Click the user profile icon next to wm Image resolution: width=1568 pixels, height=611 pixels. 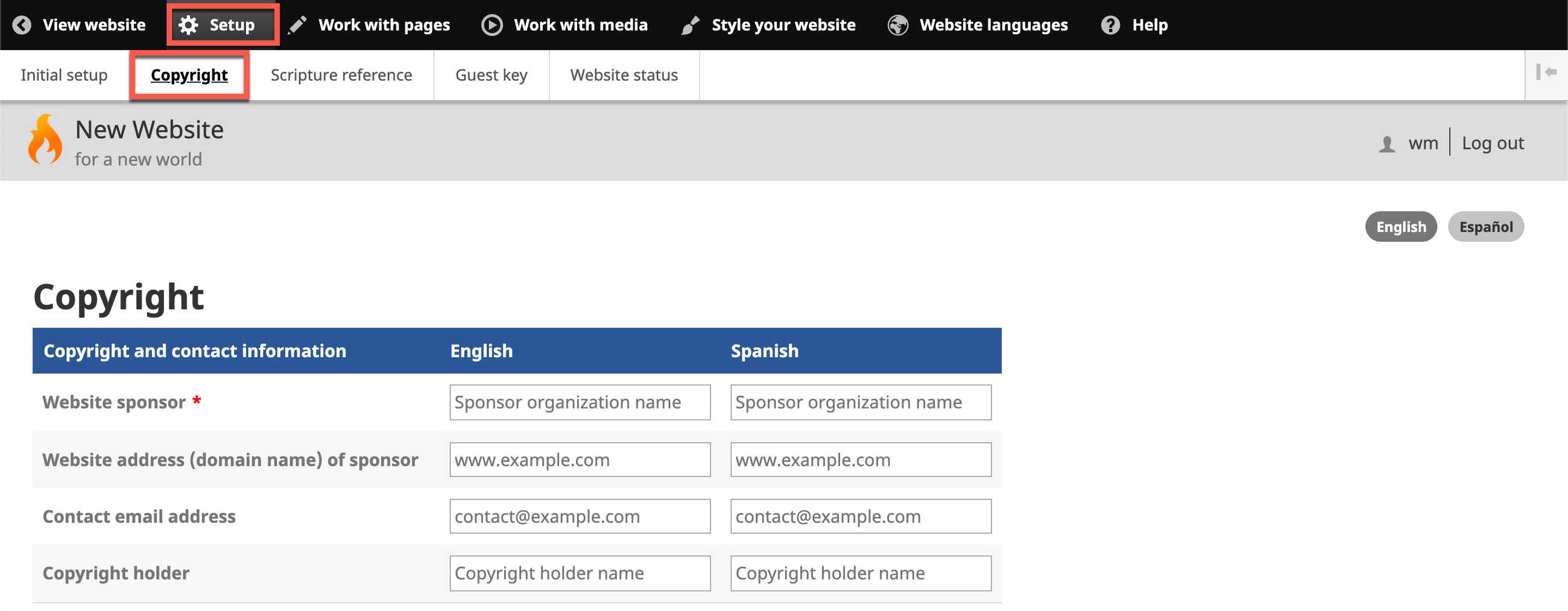(x=1386, y=144)
